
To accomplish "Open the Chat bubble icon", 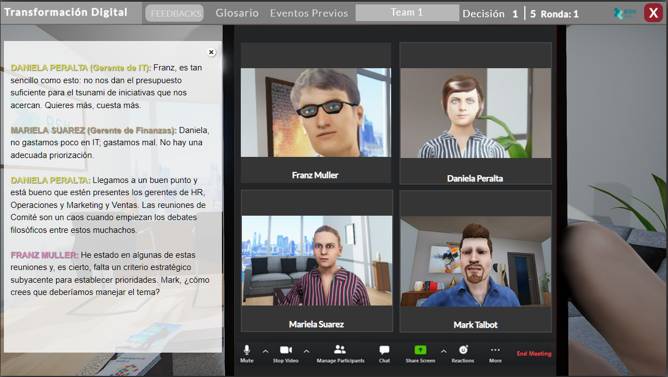I will [384, 350].
